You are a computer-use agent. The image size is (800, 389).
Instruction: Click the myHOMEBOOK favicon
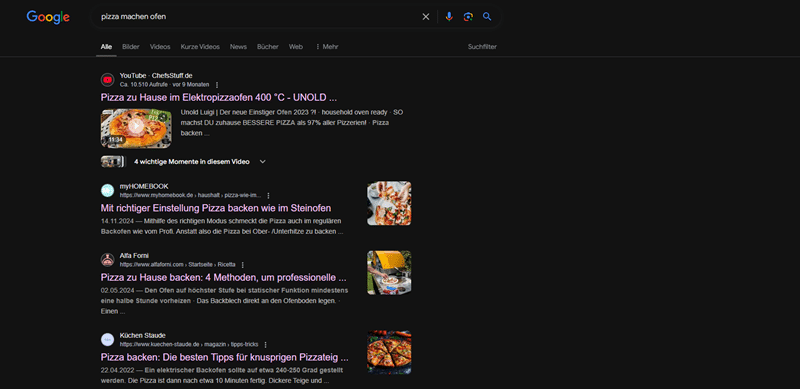(108, 190)
